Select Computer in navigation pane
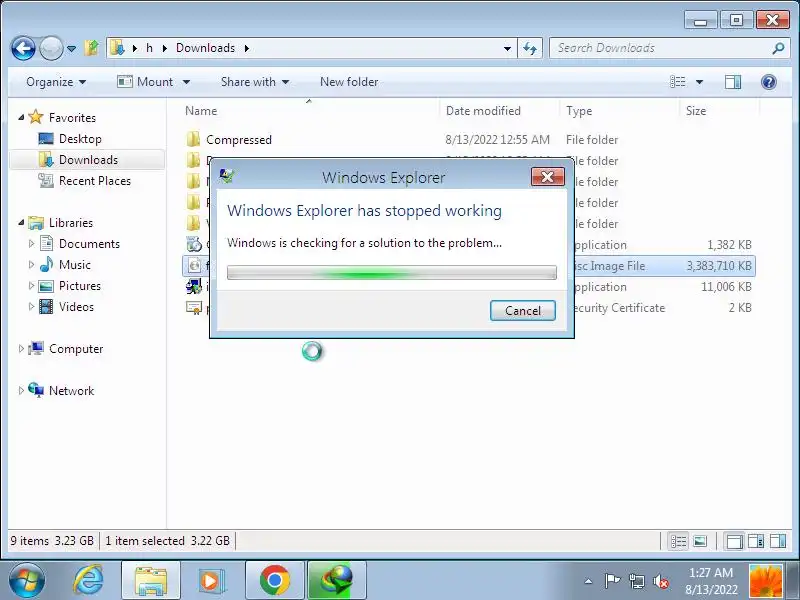 tap(76, 348)
